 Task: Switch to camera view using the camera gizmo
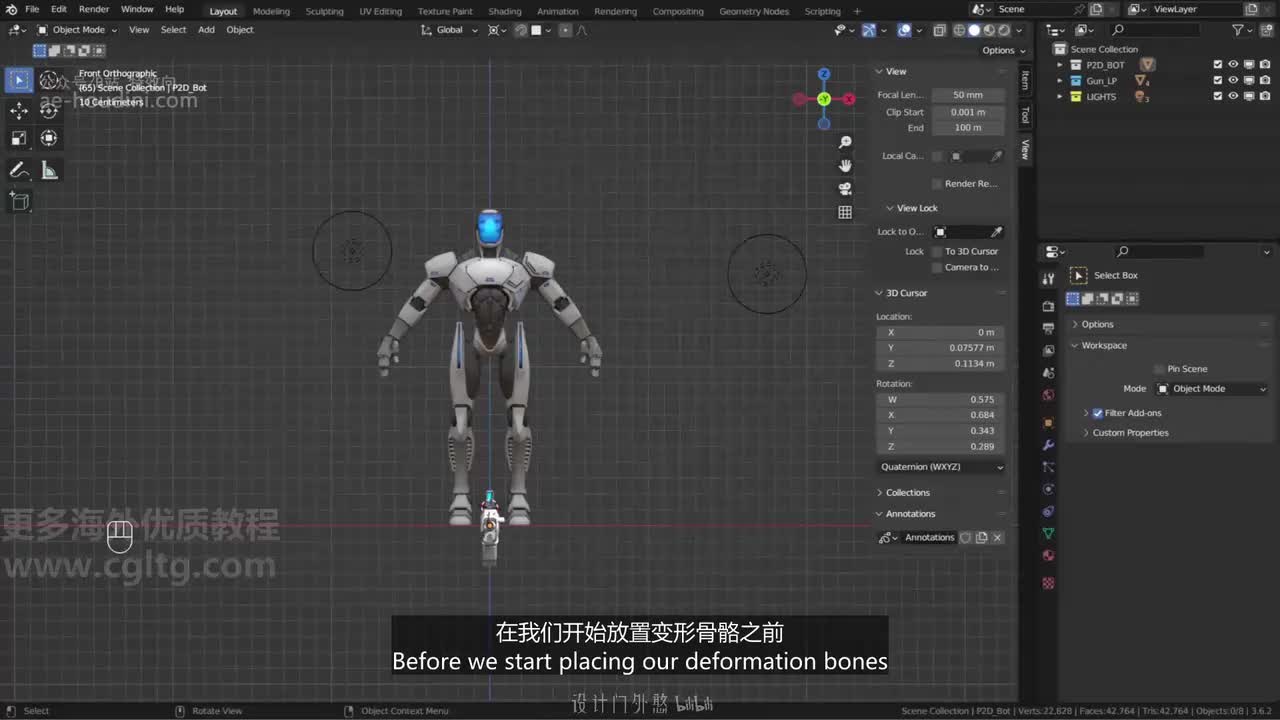[x=845, y=189]
